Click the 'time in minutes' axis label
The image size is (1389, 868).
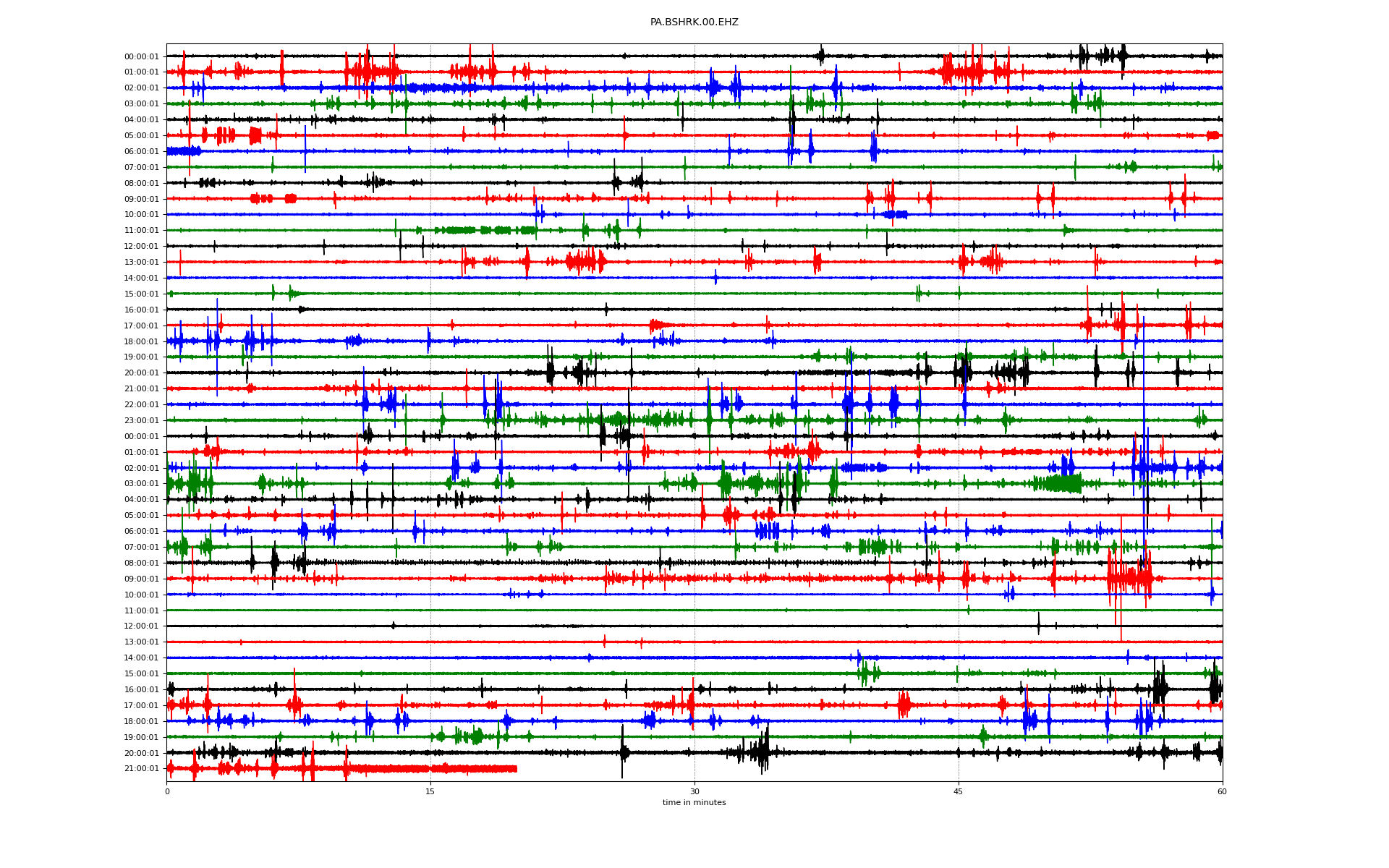click(694, 803)
